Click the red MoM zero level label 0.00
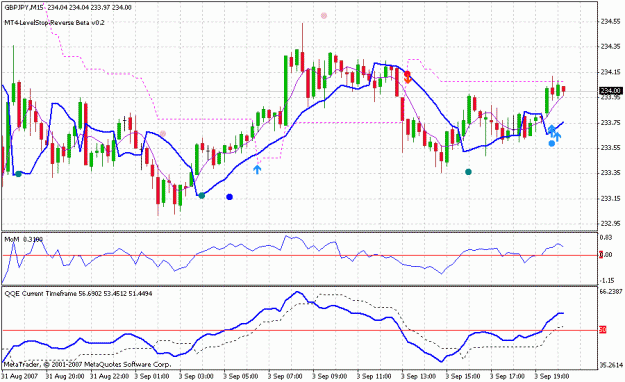The height and width of the screenshot is (382, 625). tap(606, 254)
